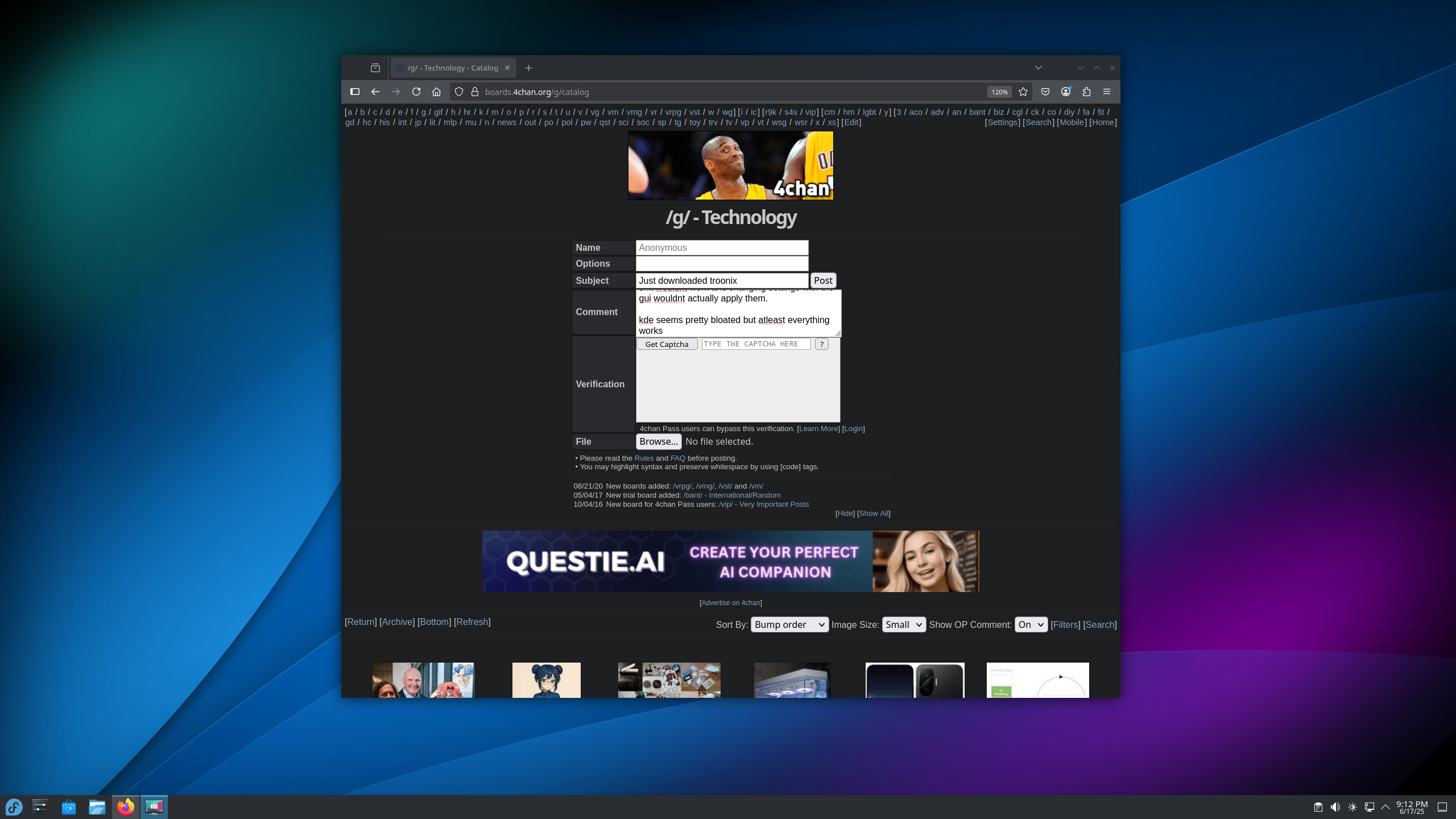Expand the list all tabs chevron
This screenshot has width=1456, height=819.
click(x=1039, y=68)
